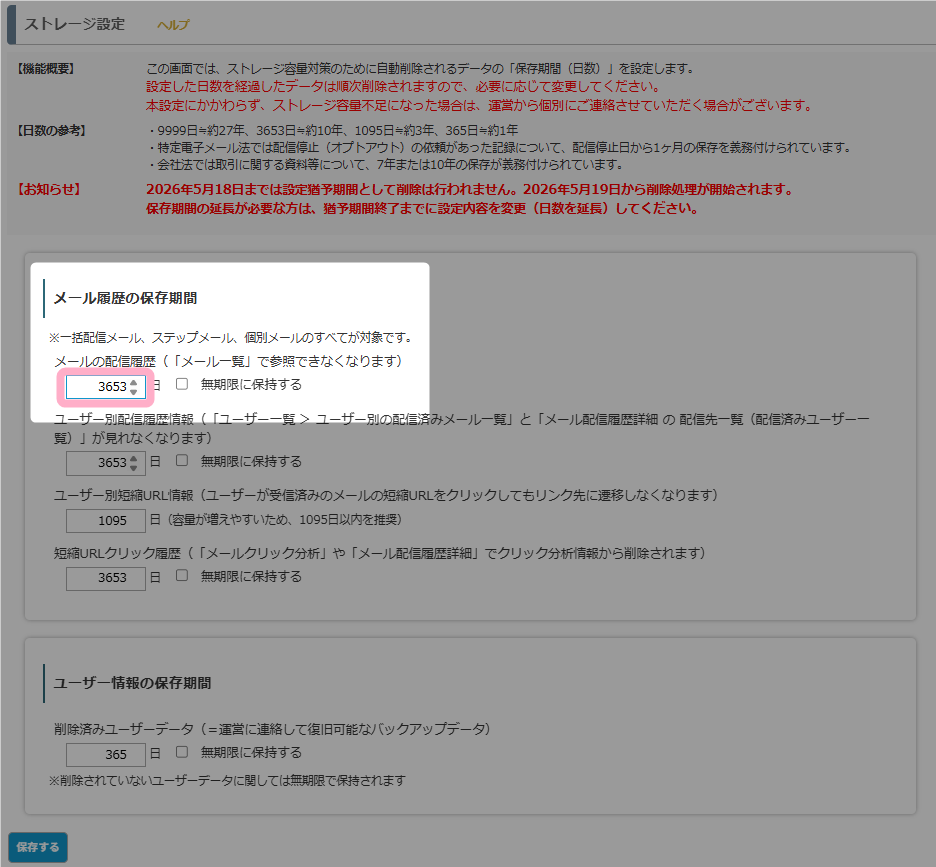Click the メール履歴の保存期間 section heading
Image resolution: width=936 pixels, height=867 pixels.
tap(124, 298)
